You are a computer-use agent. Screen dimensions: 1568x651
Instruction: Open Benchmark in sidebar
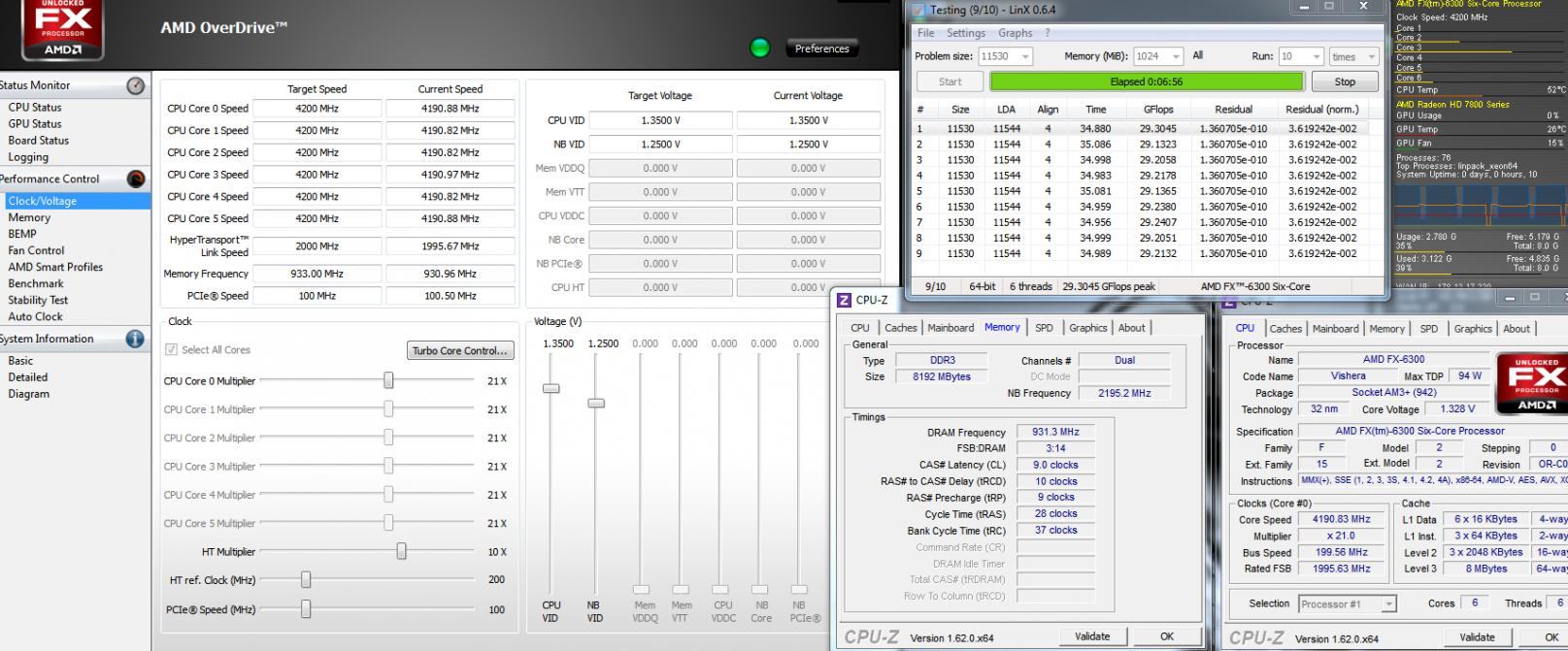pos(36,283)
